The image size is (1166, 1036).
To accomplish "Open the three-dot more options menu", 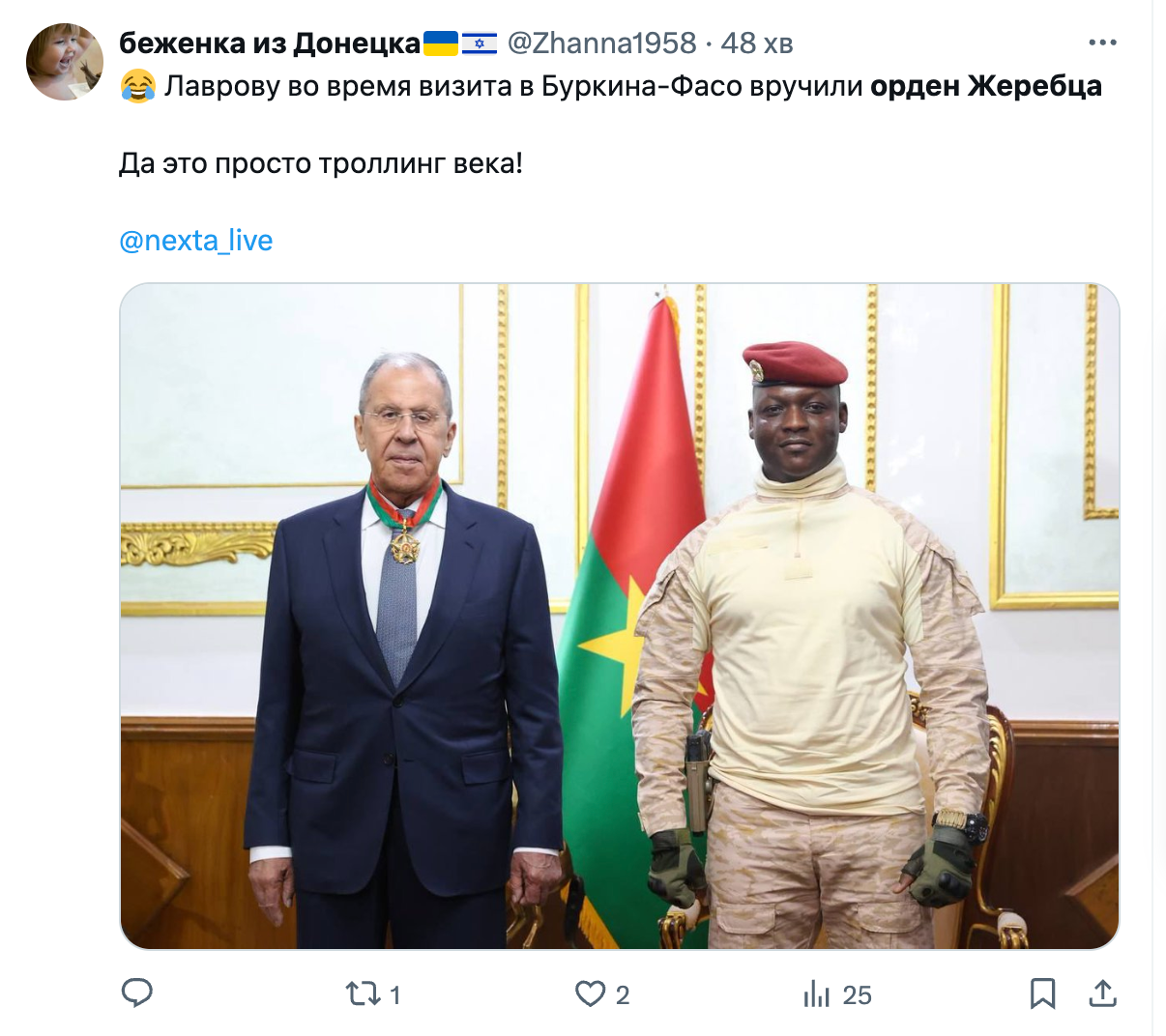I will [x=1103, y=43].
